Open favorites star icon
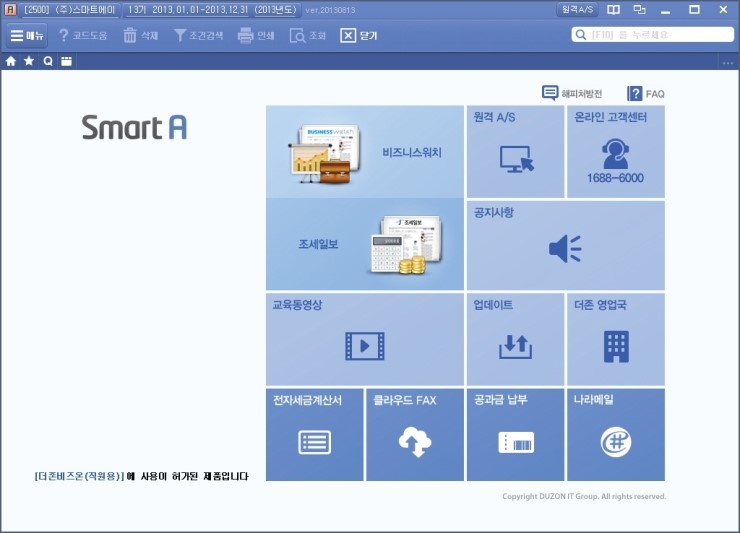This screenshot has width=740, height=533. click(x=29, y=61)
